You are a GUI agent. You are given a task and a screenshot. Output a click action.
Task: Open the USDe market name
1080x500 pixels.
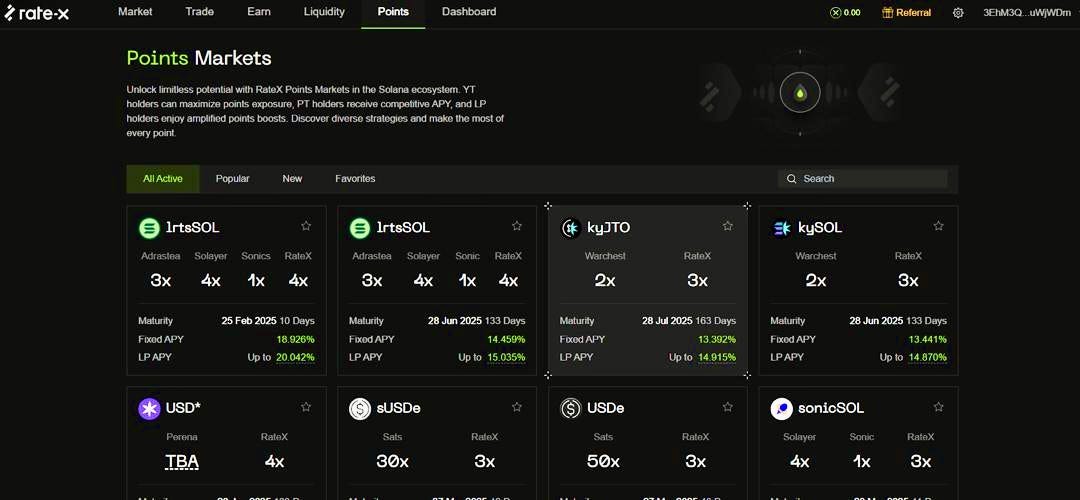[x=605, y=408]
